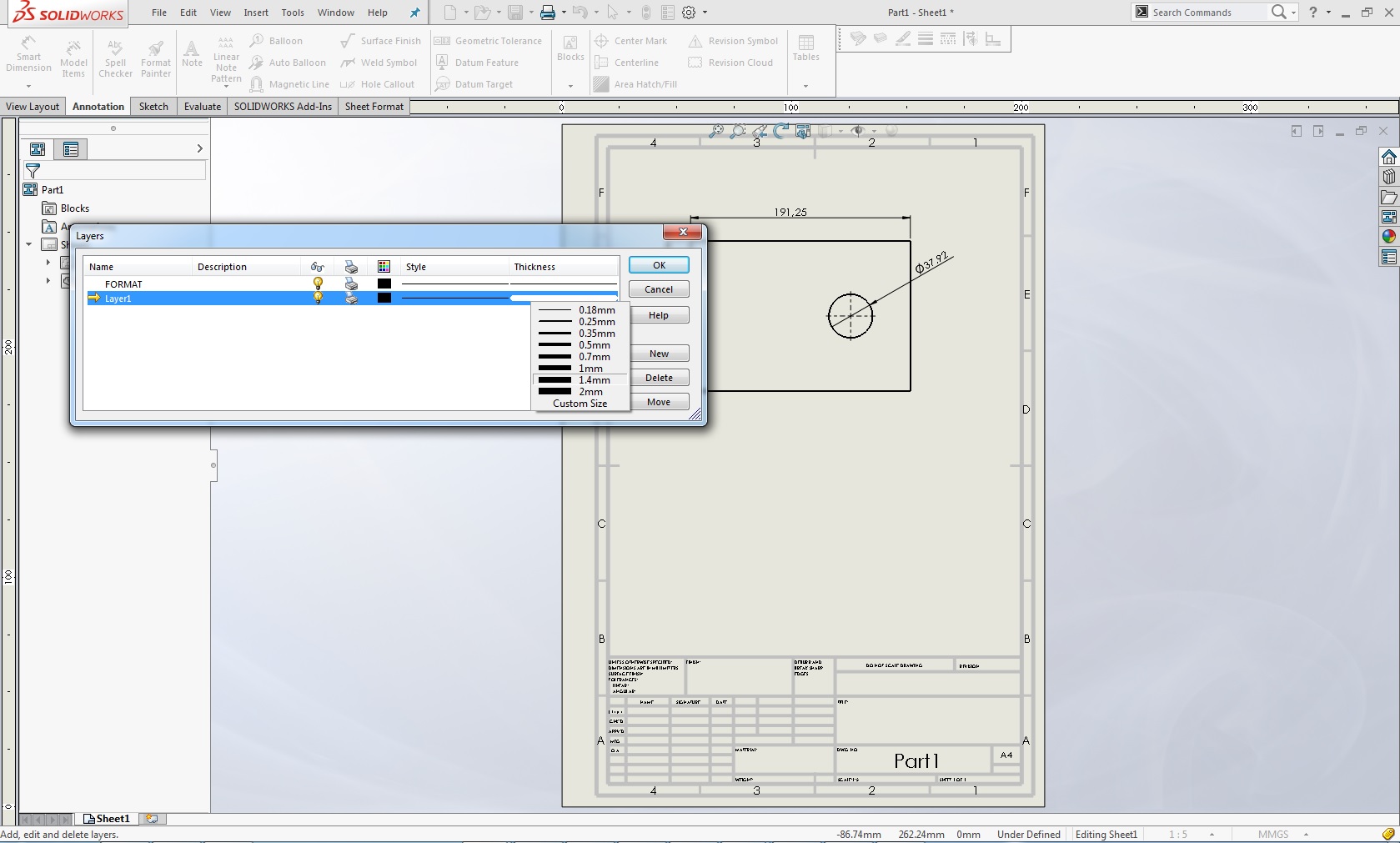Open the Insert menu
The image size is (1400, 843).
coord(256,13)
